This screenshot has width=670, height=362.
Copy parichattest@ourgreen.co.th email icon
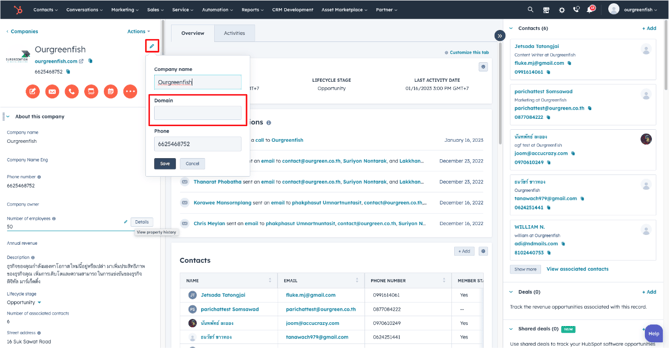tap(590, 108)
